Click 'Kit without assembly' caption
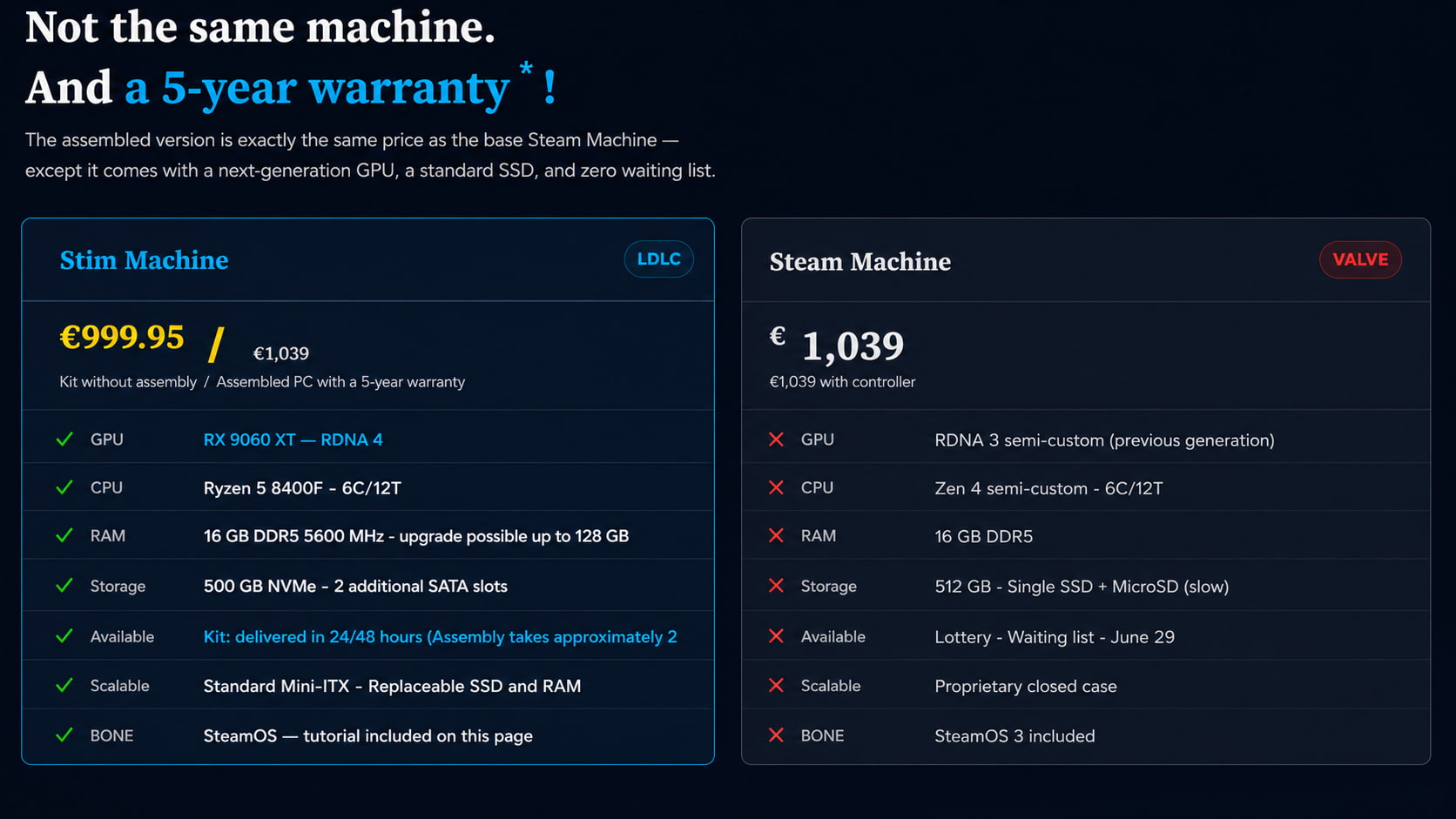Image resolution: width=1456 pixels, height=819 pixels. 128,382
